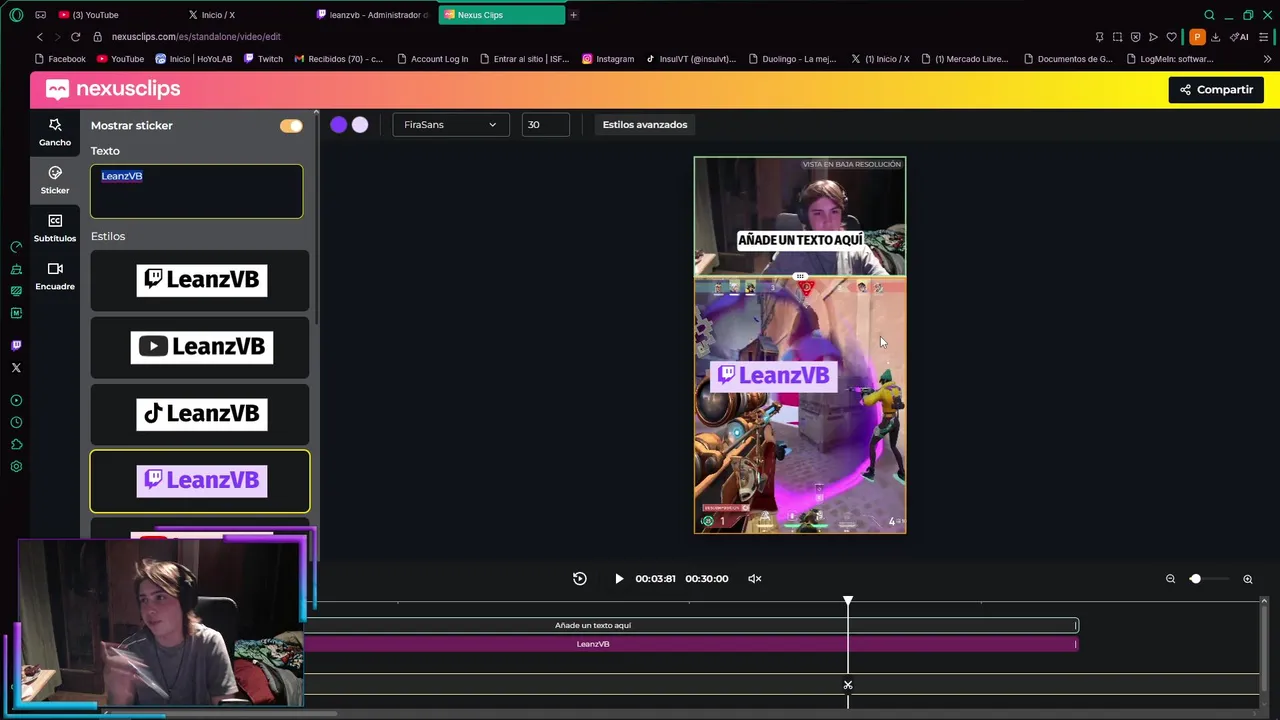Click the font size field showing 30
The width and height of the screenshot is (1280, 720).
546,125
